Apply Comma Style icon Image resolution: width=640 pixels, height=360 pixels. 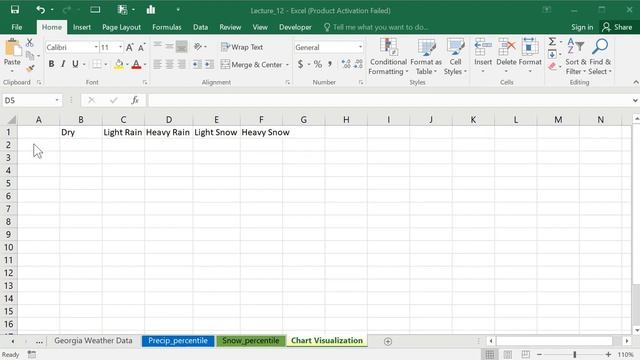330,64
